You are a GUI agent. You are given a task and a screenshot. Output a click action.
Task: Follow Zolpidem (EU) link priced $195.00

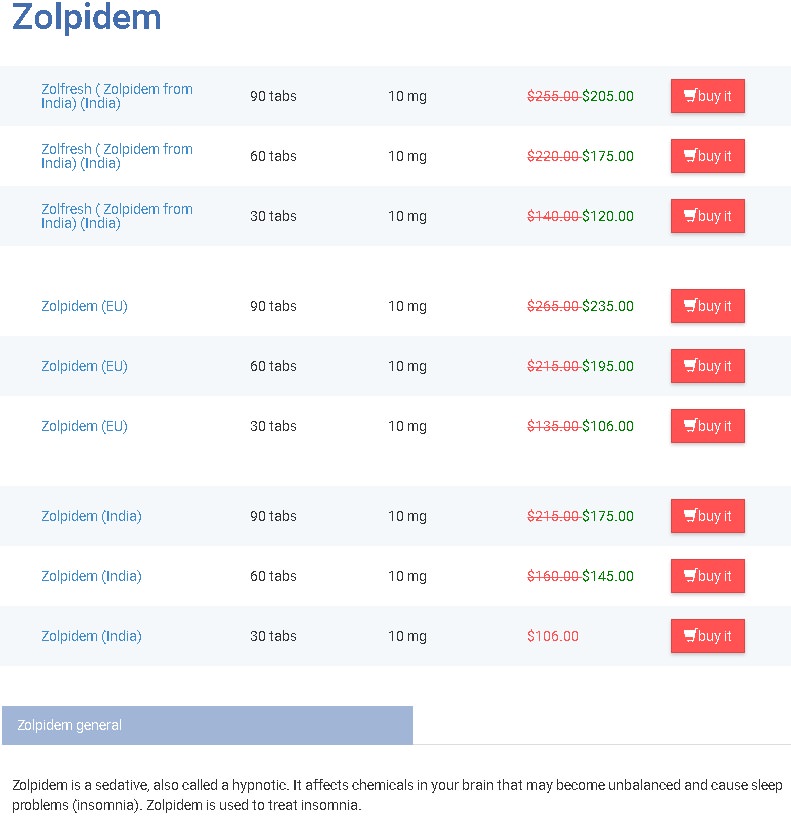[x=84, y=366]
